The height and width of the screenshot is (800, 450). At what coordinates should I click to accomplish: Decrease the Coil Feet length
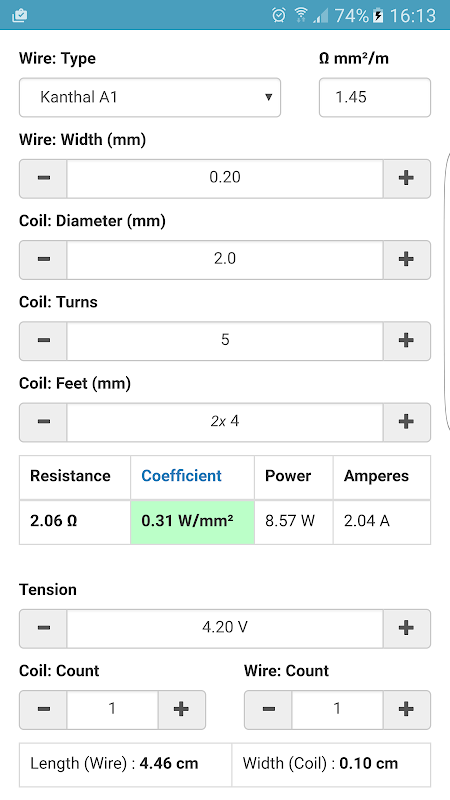coord(43,421)
